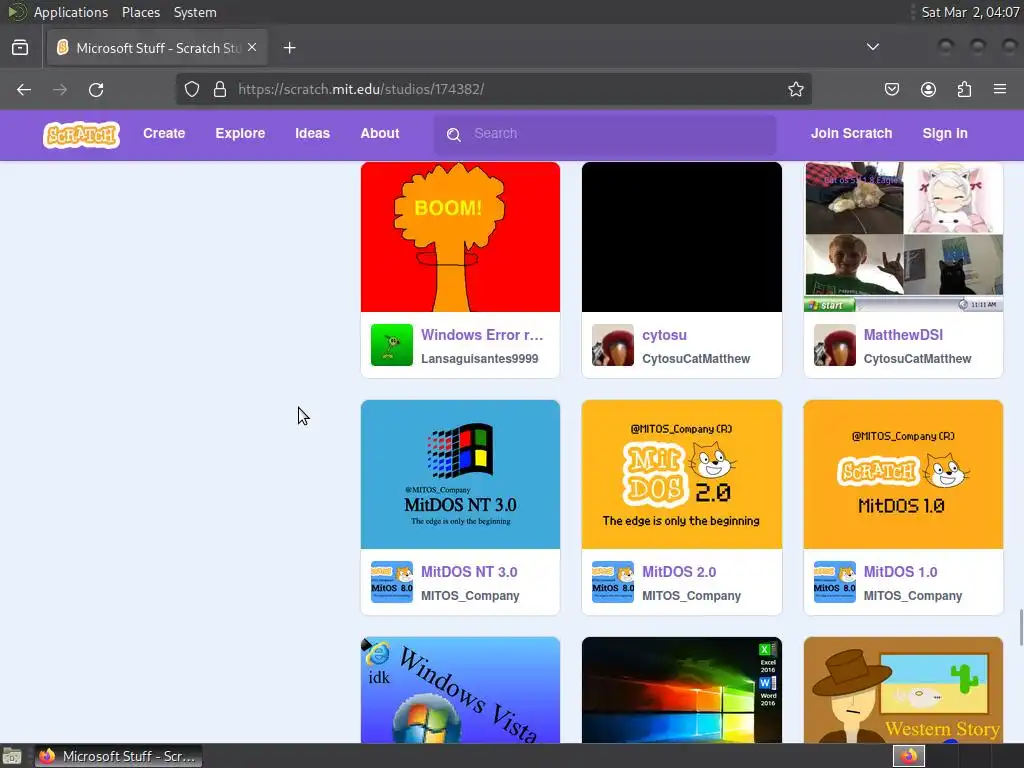Expand the list all tabs chevron

[x=872, y=47]
